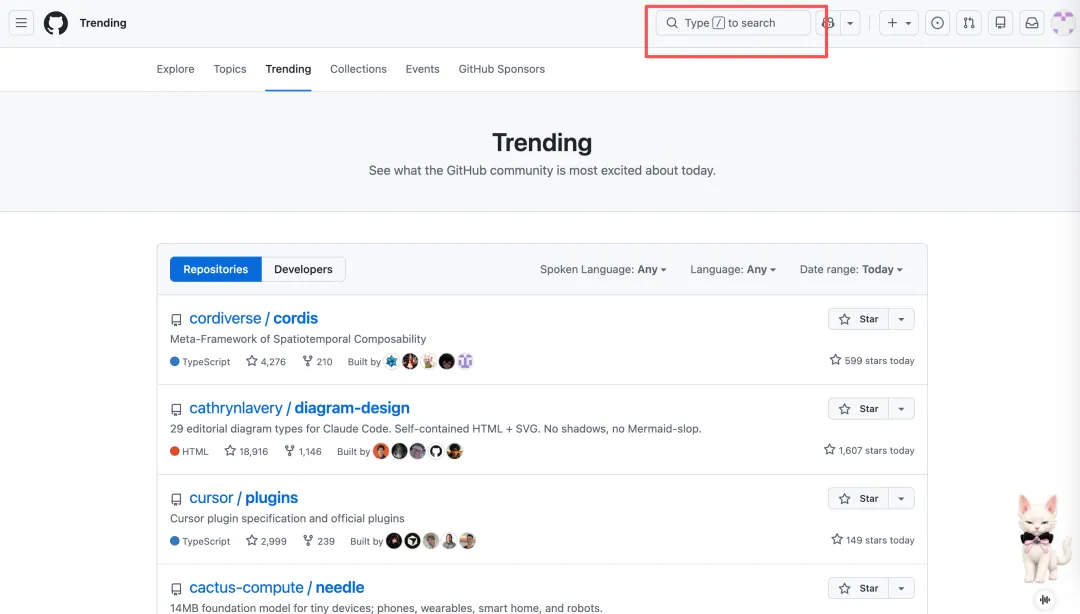Click last contributor avatar on cordis row

coord(465,361)
